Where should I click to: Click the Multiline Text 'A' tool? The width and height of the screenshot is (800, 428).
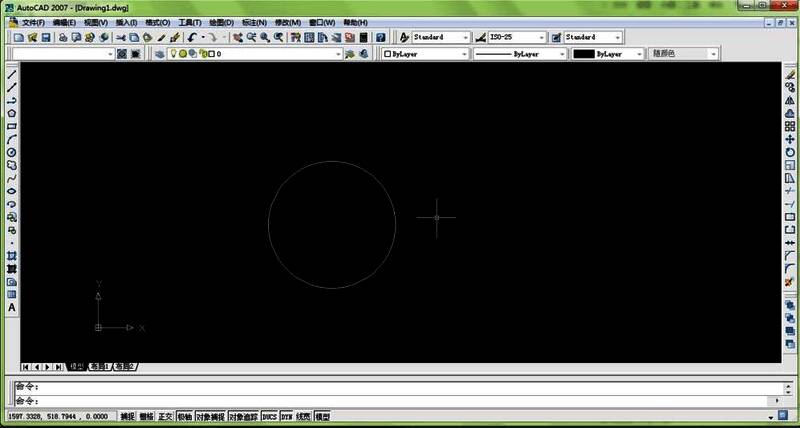(x=12, y=308)
